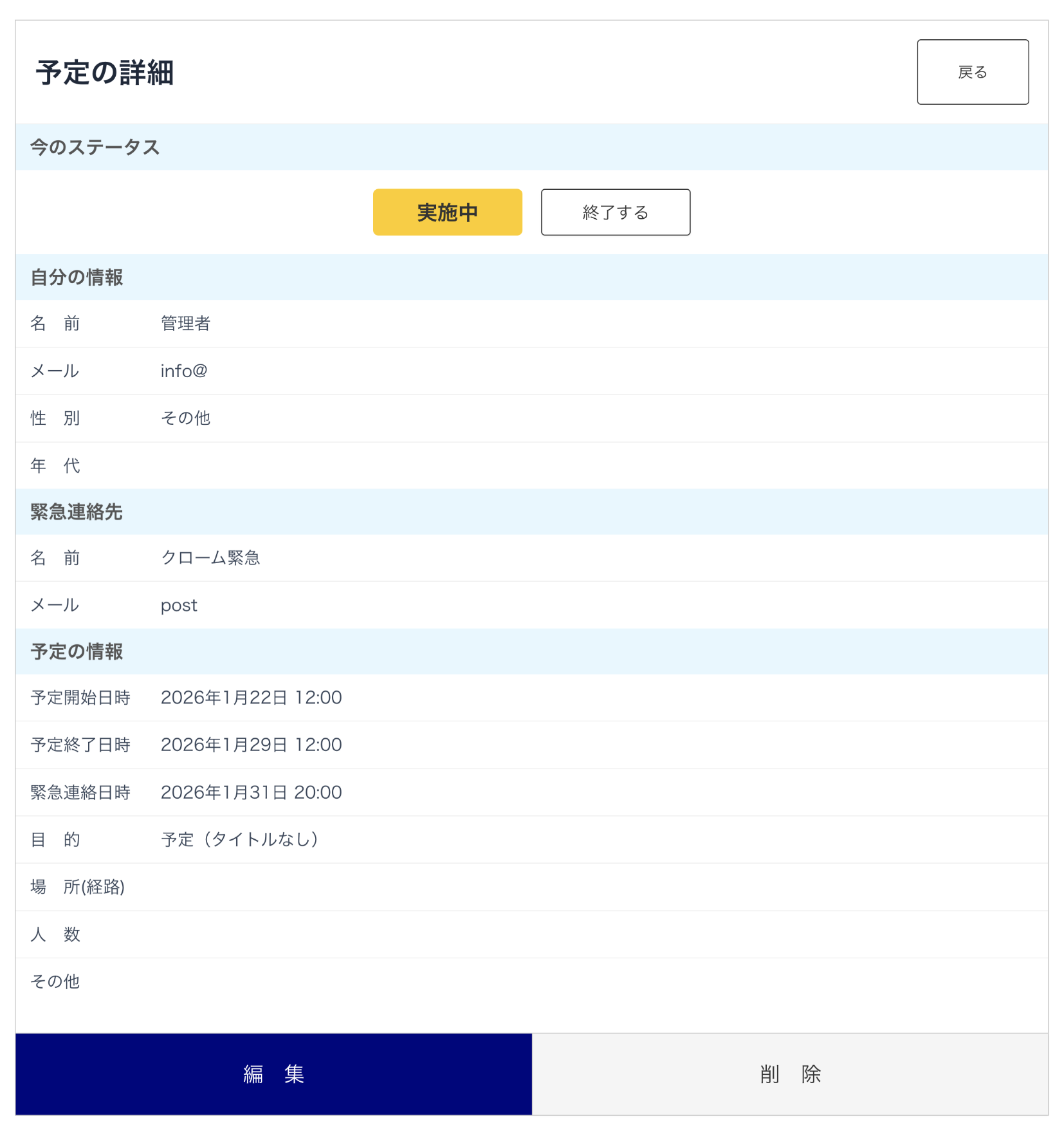This screenshot has width=1064, height=1134.
Task: Select the purpose text 予定（タイトルなし）
Action: point(239,839)
